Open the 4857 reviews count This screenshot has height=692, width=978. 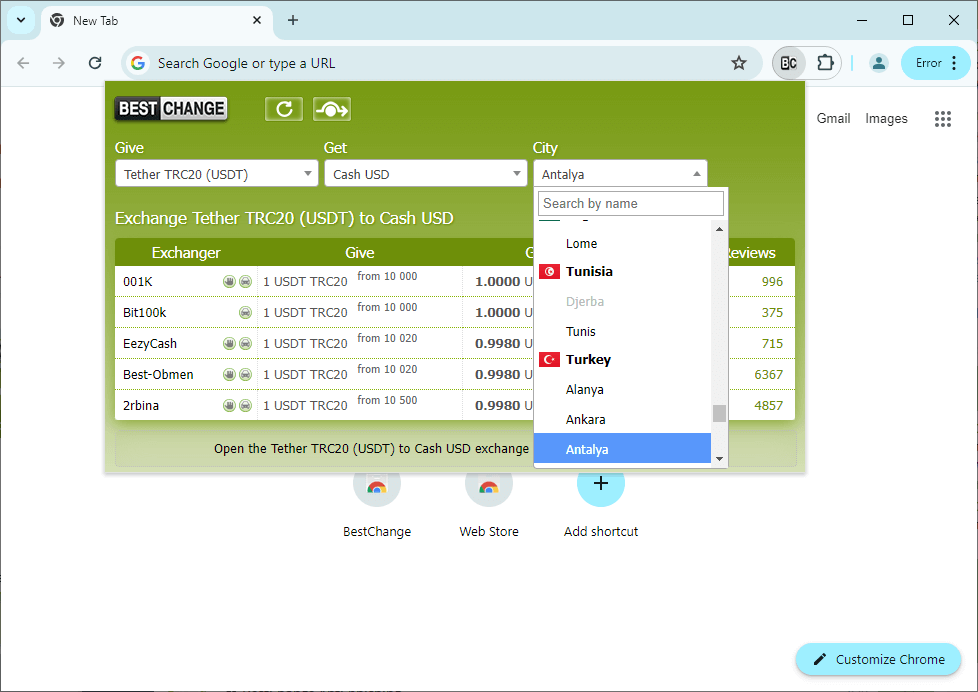pyautogui.click(x=768, y=406)
